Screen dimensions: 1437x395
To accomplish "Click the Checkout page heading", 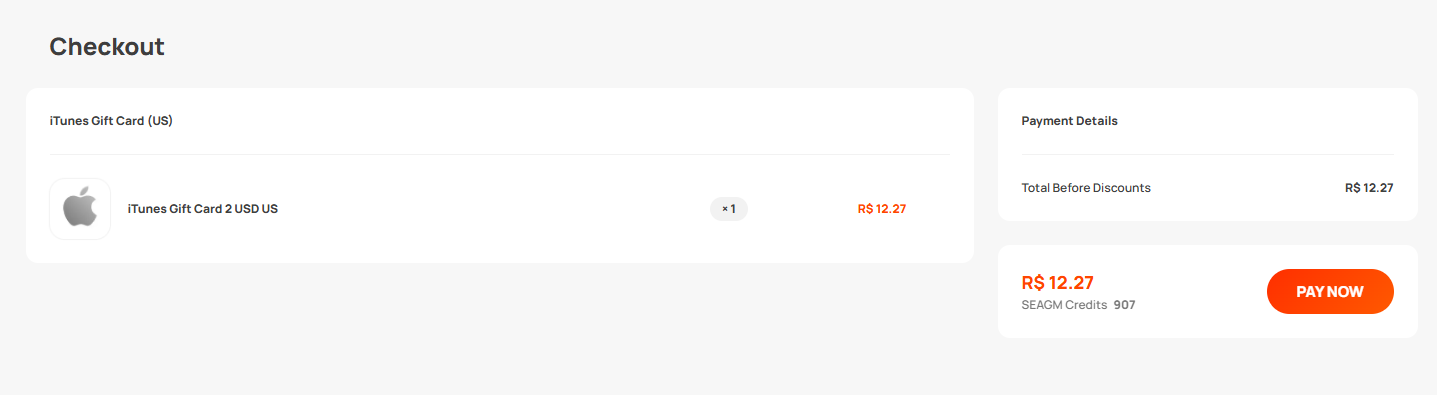I will 107,46.
